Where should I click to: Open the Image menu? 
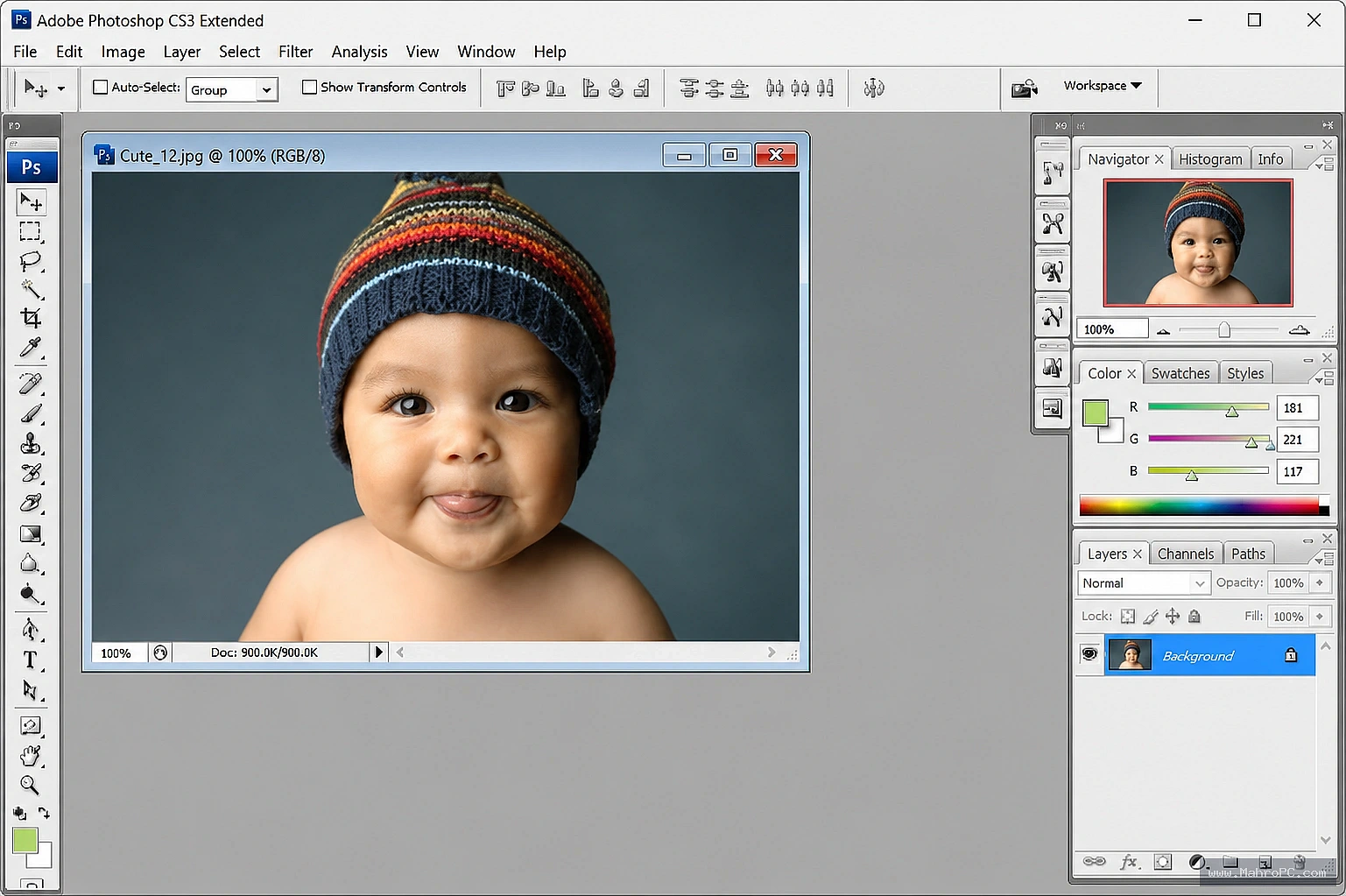click(123, 52)
